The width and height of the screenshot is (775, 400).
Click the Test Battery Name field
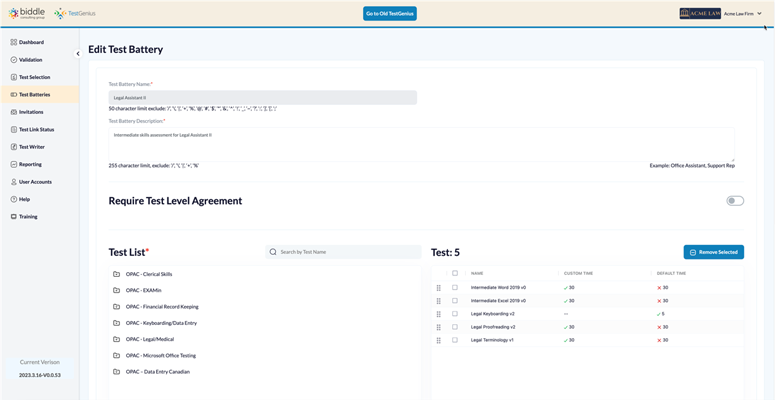262,97
